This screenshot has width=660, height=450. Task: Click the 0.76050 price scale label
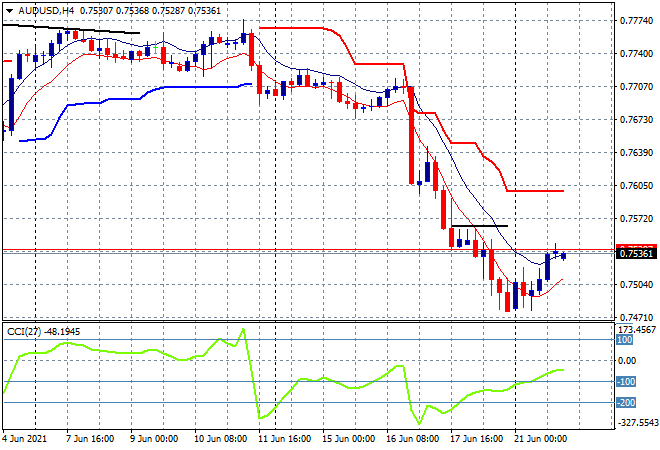click(636, 186)
